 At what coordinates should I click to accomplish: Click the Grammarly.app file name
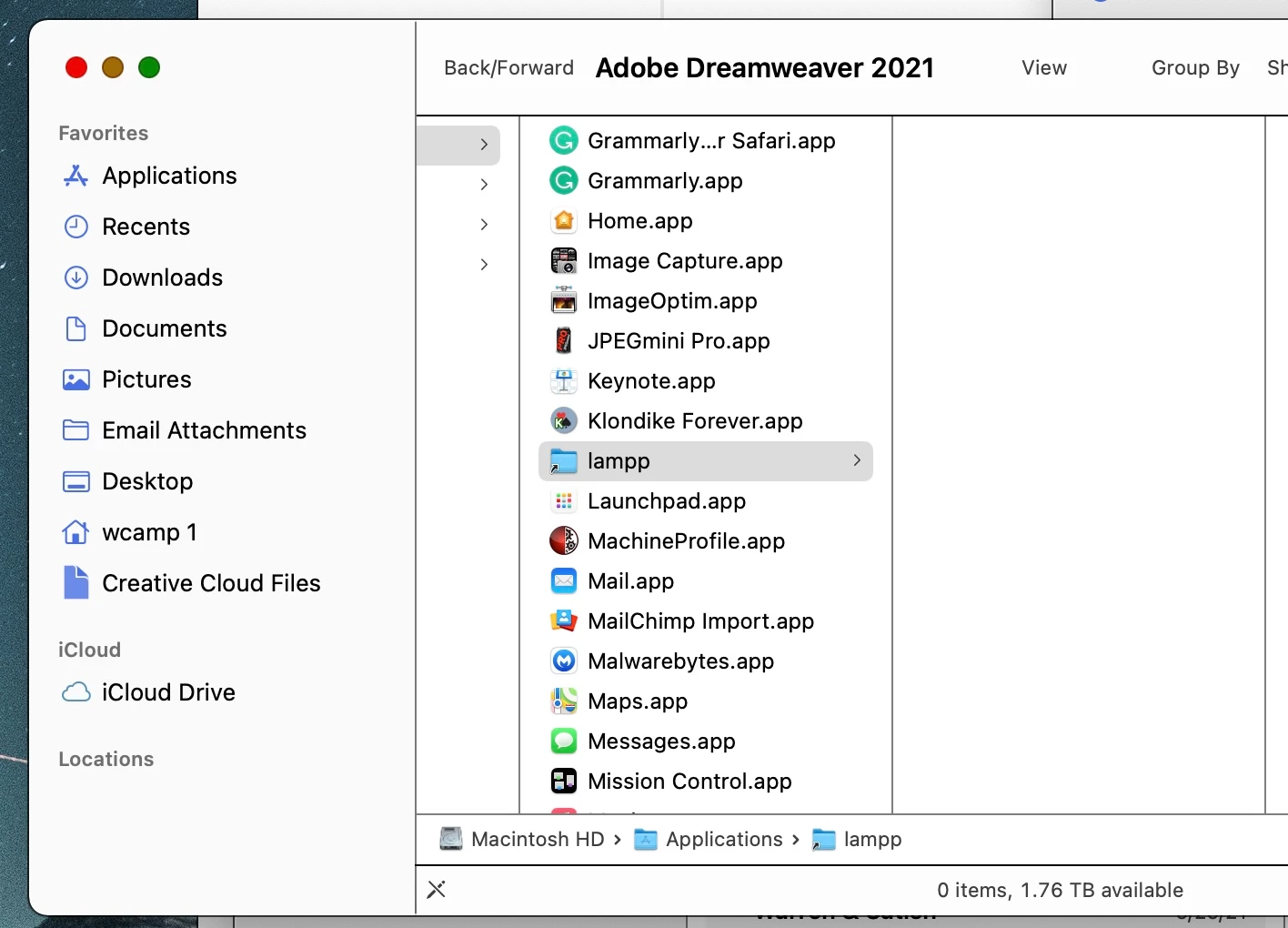click(x=665, y=181)
